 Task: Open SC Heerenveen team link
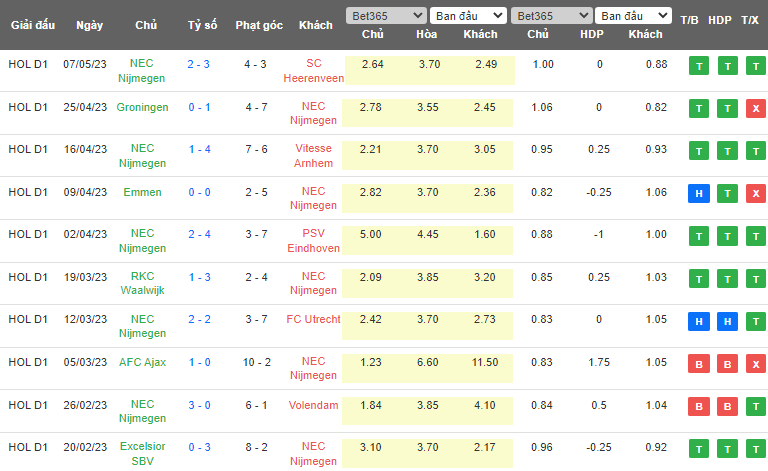313,71
